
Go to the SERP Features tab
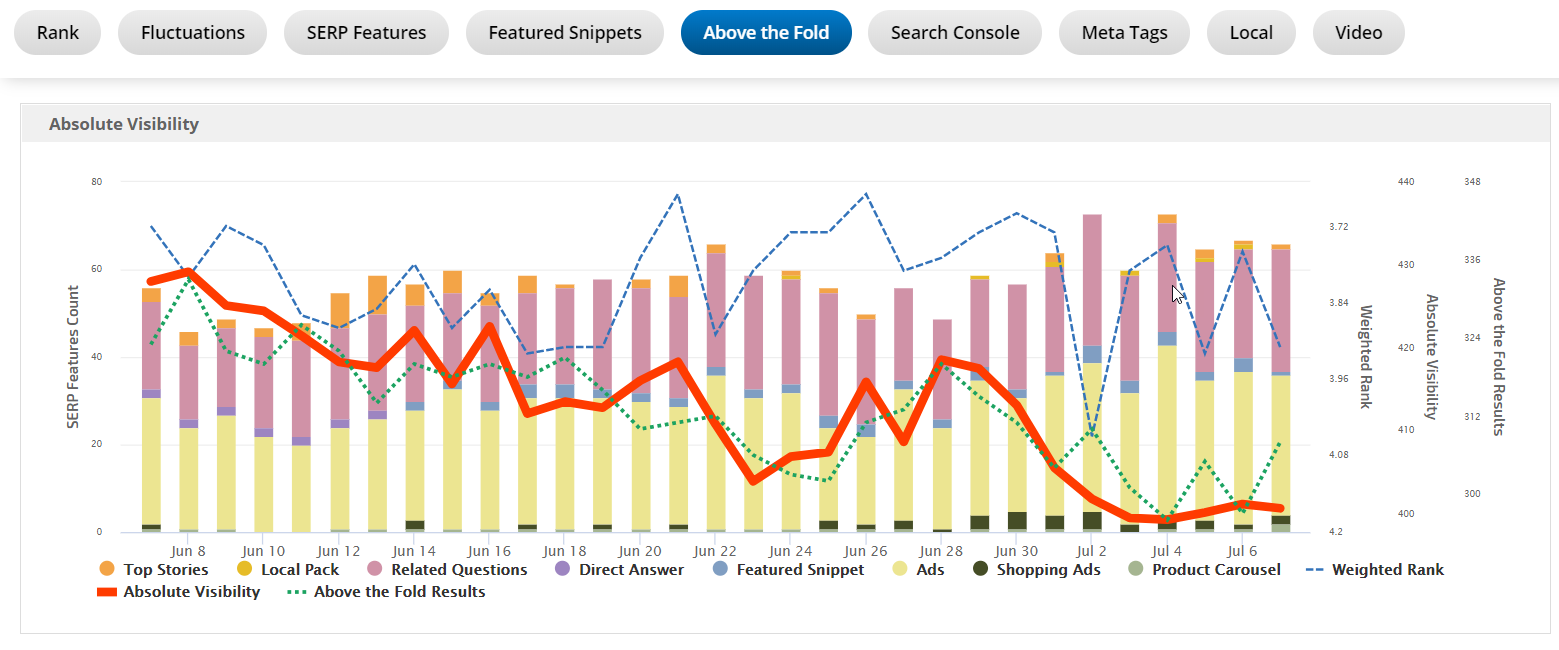[x=365, y=33]
